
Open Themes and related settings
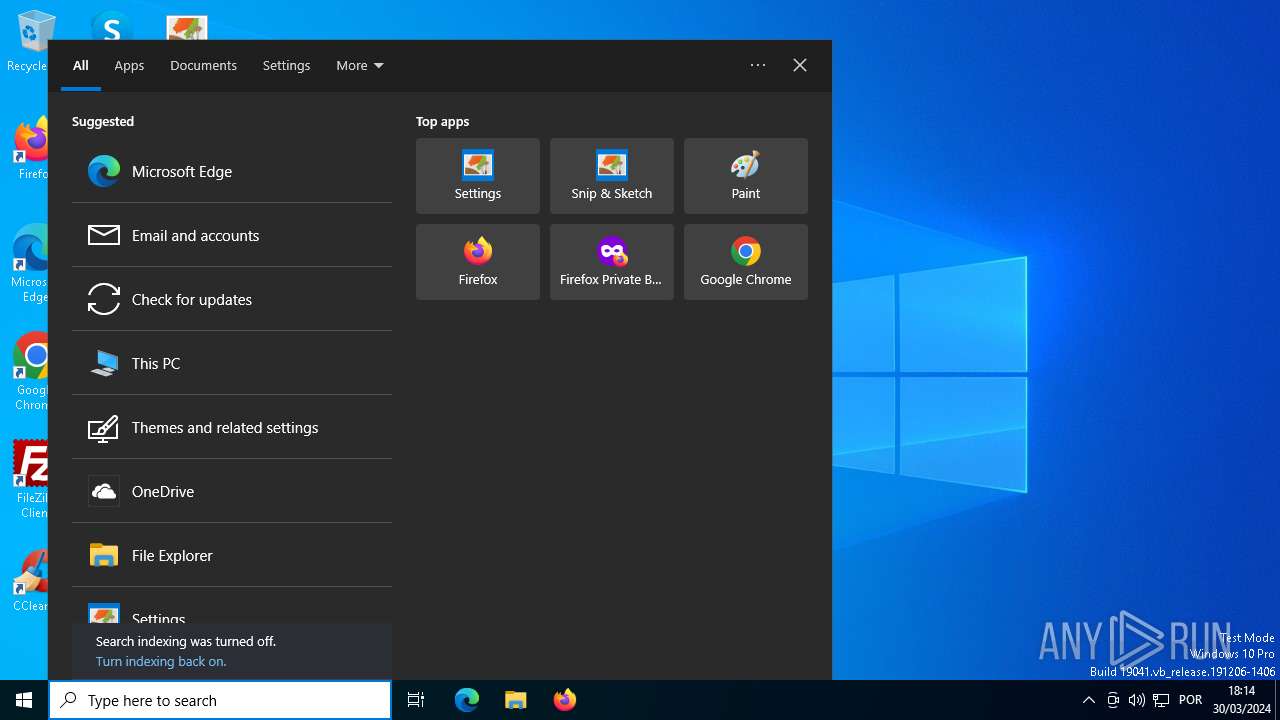click(x=232, y=427)
